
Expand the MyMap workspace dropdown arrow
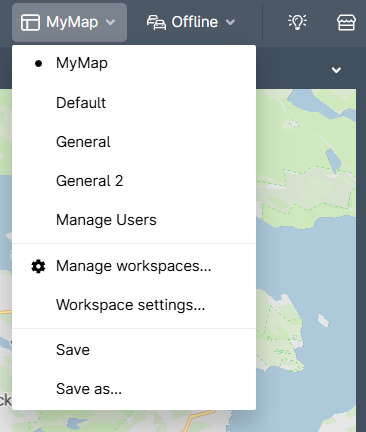(110, 23)
